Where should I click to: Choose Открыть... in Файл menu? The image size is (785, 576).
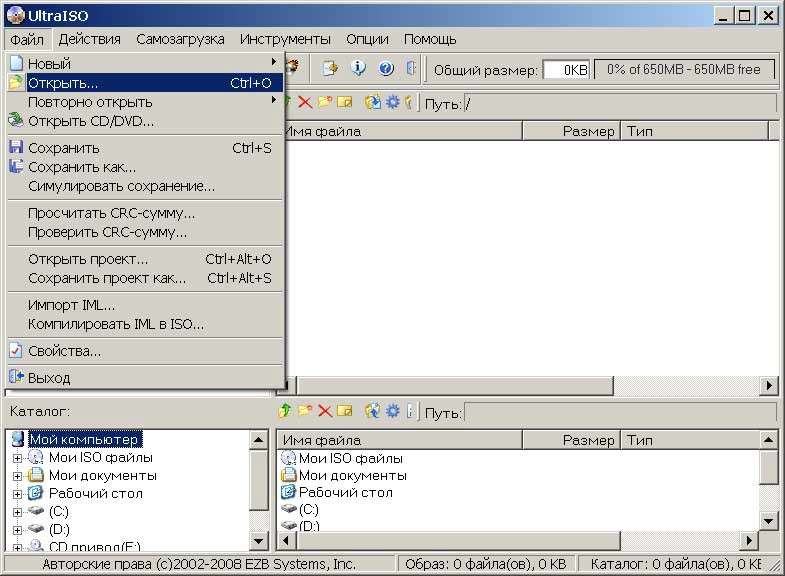tap(145, 83)
